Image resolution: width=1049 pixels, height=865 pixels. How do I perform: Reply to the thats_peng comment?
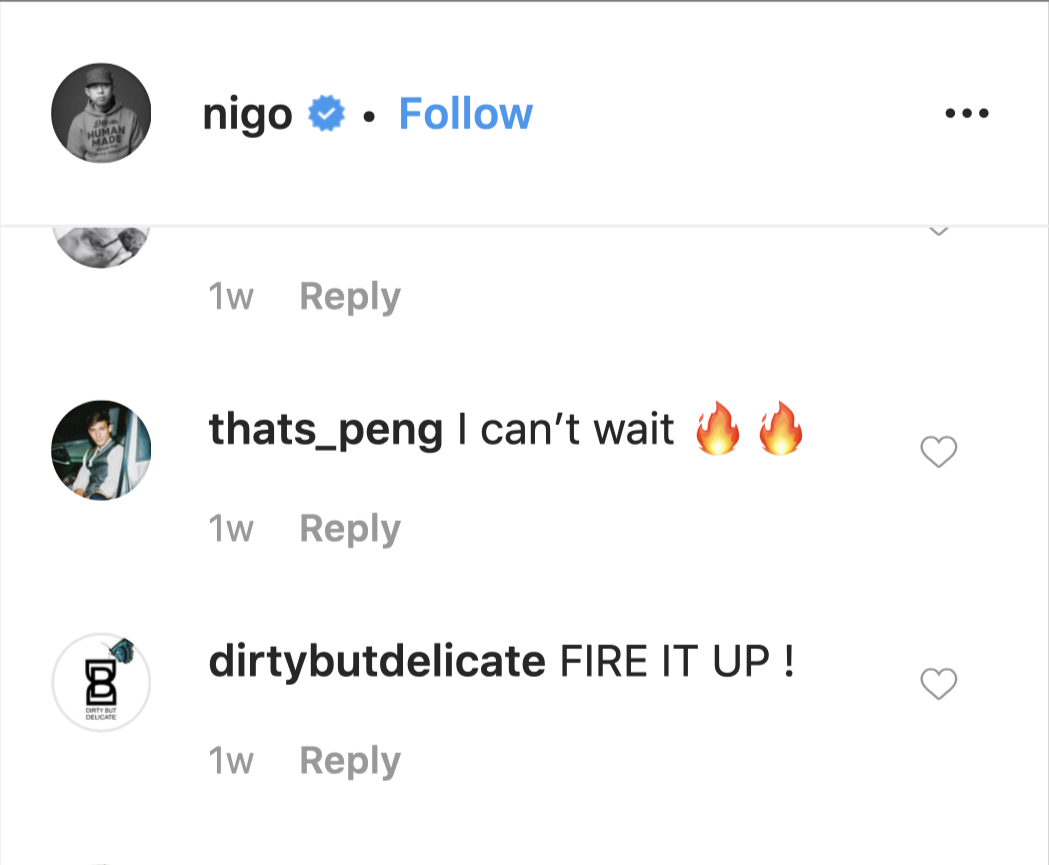350,529
